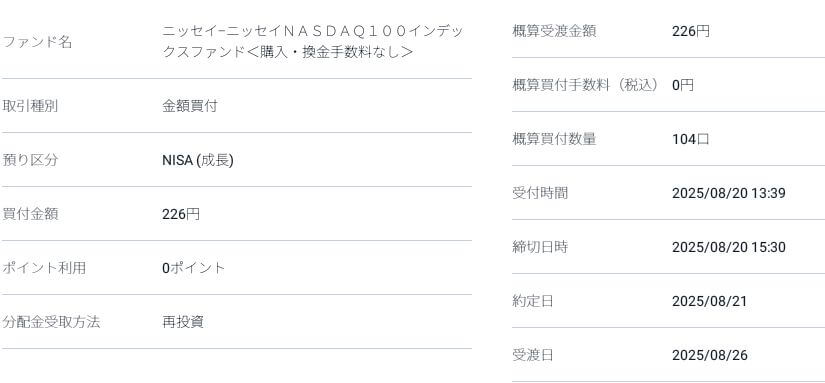Select the 約定日 date 2025/08/21

click(710, 301)
